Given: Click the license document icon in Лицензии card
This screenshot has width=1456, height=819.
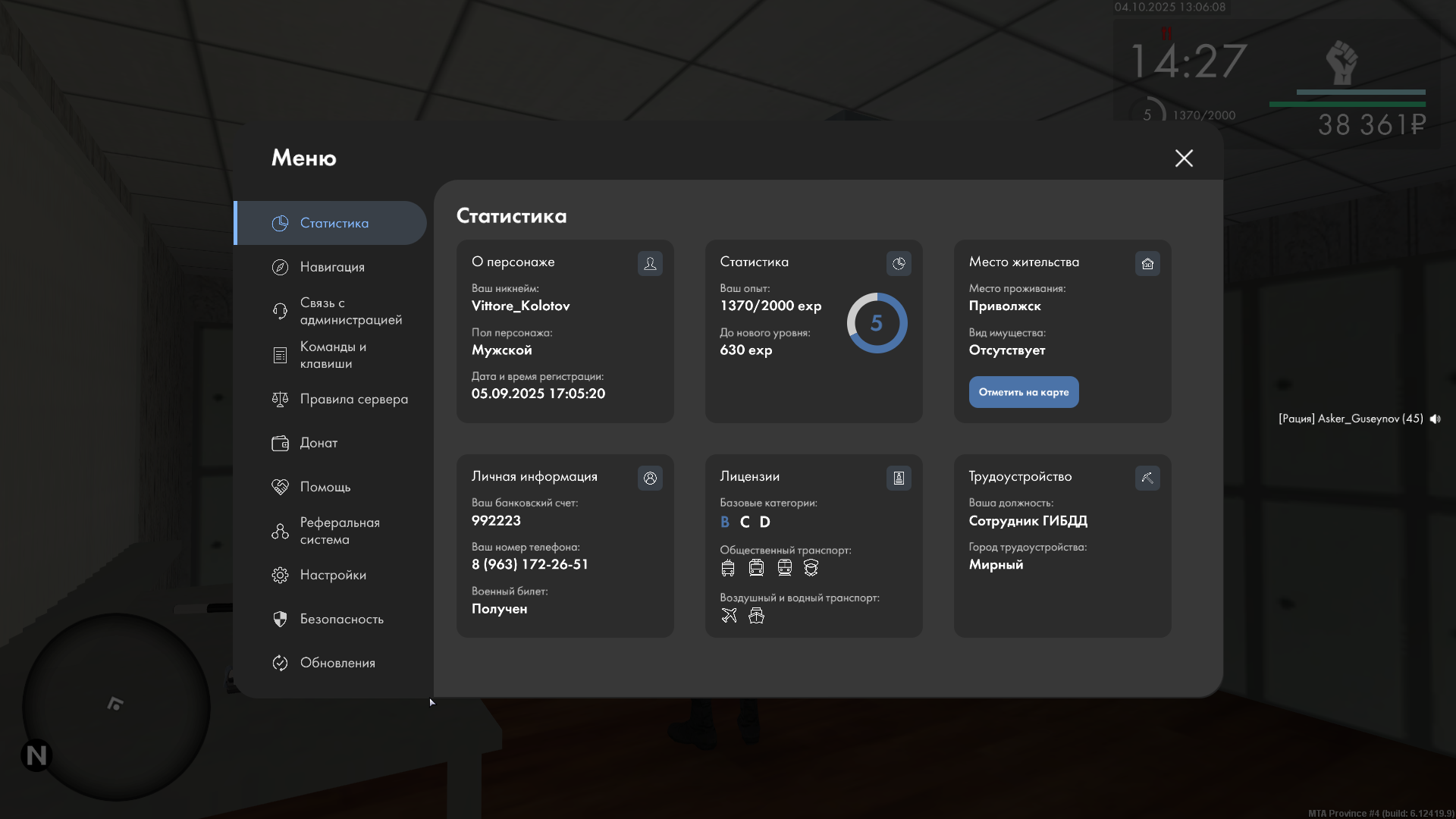Looking at the screenshot, I should [899, 478].
